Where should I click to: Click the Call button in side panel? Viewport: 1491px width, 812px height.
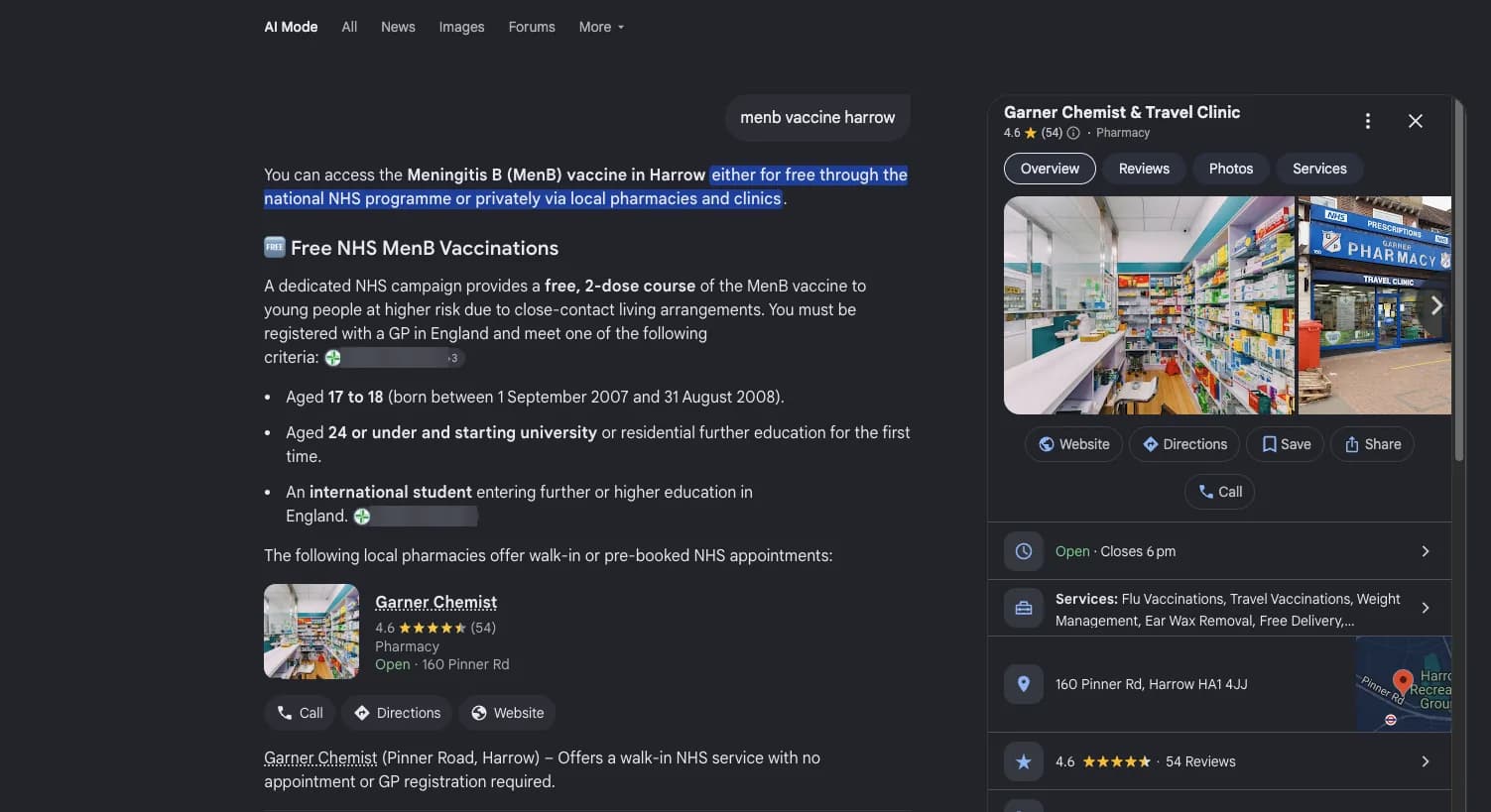[x=1219, y=492]
